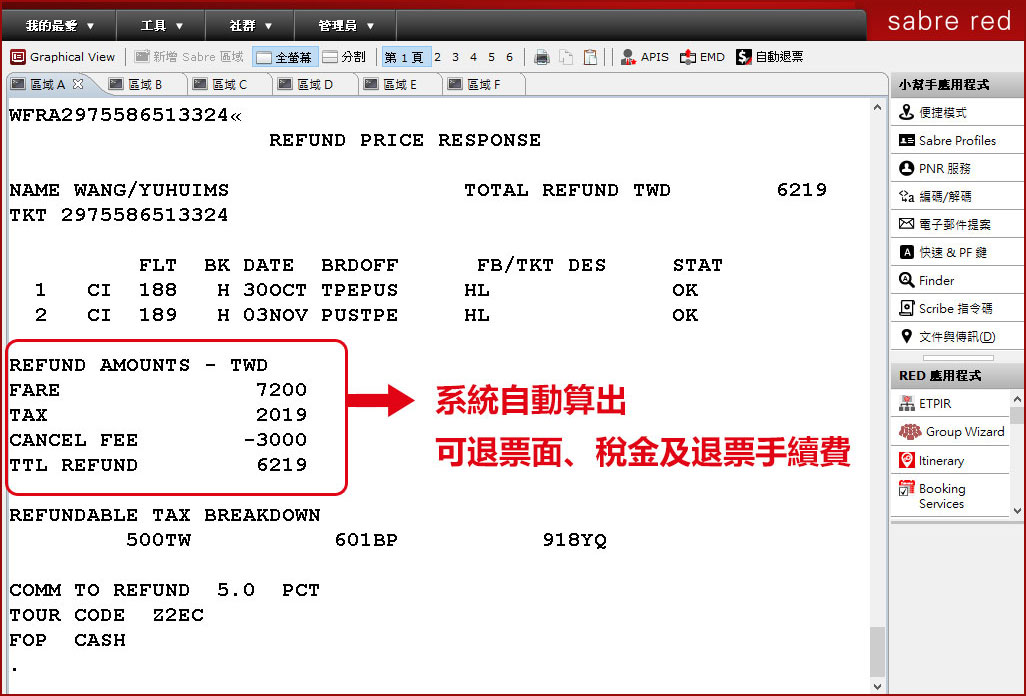Click the print icon in toolbar
Viewport: 1026px width, 696px height.
(x=542, y=57)
